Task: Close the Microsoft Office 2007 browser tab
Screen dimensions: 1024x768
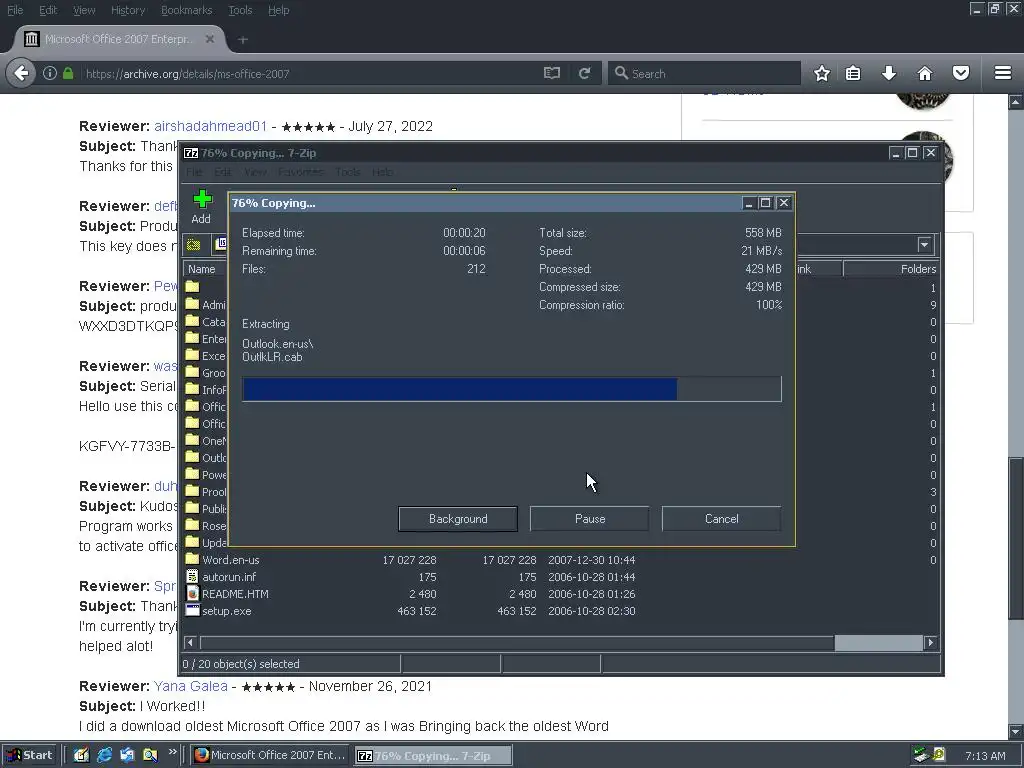Action: pyautogui.click(x=210, y=39)
